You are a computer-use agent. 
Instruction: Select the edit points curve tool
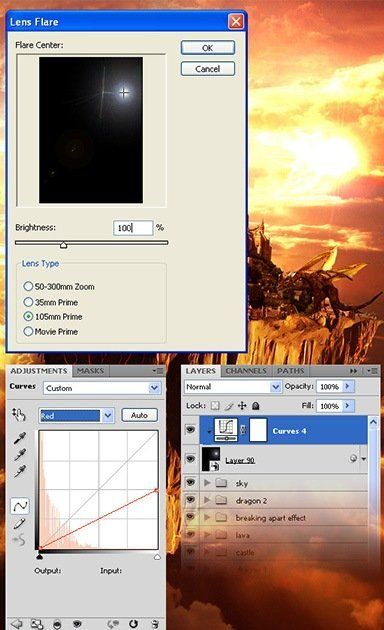click(x=20, y=506)
